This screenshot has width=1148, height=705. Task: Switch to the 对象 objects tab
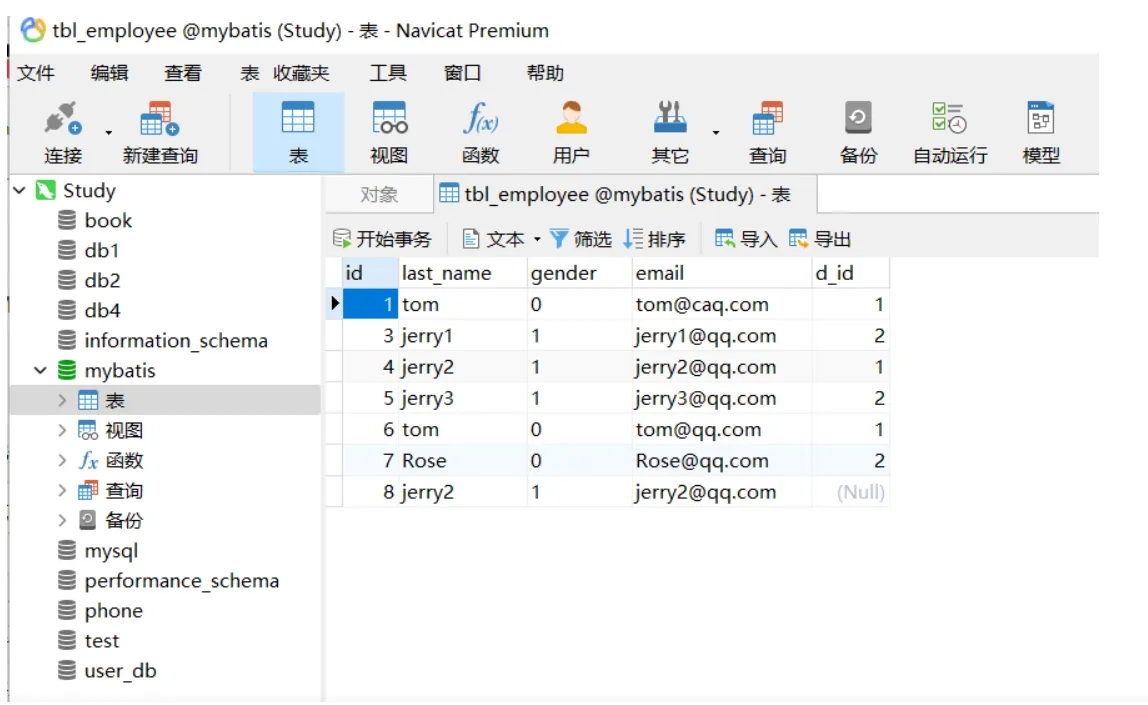pos(379,195)
